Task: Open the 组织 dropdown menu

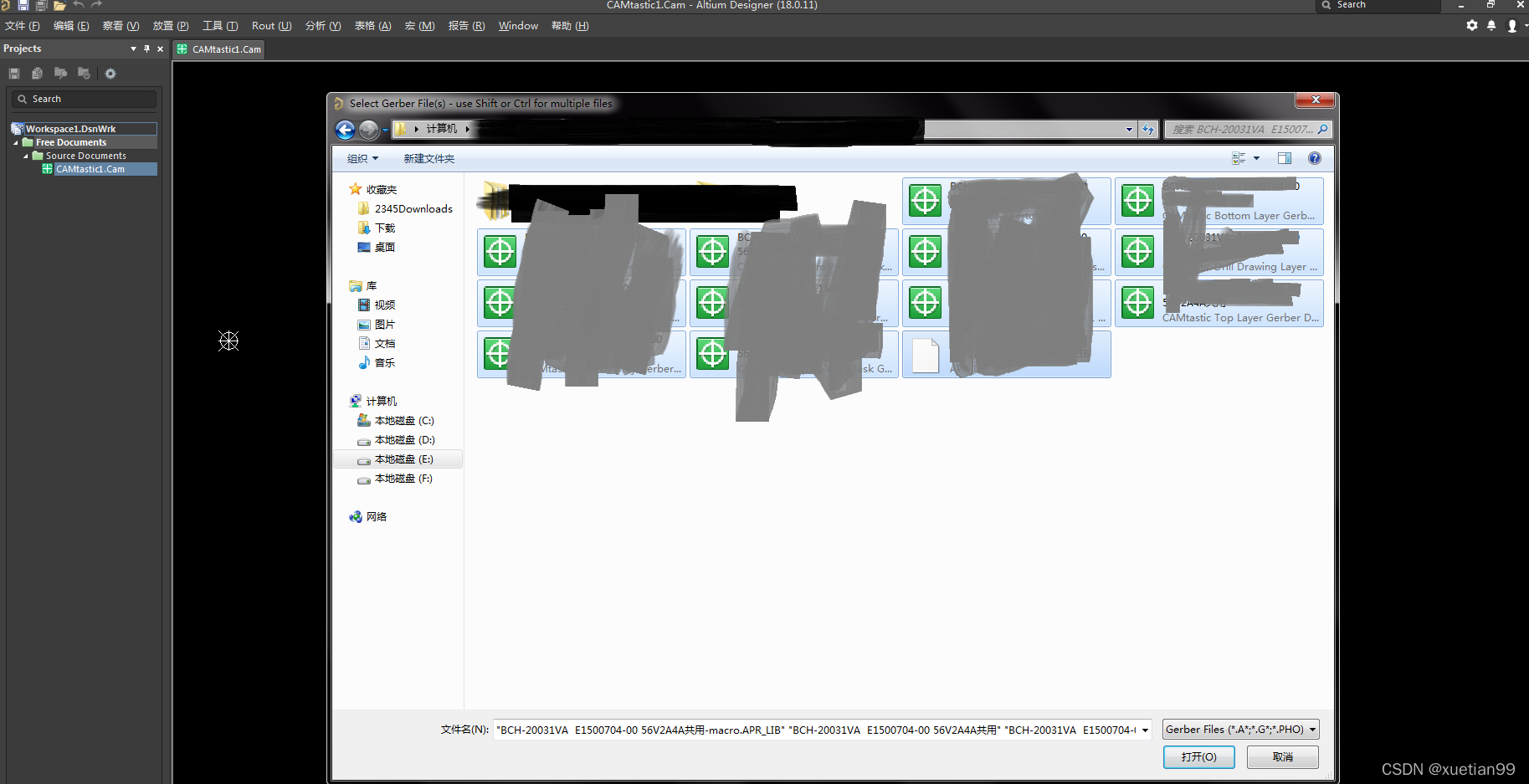Action: [362, 159]
